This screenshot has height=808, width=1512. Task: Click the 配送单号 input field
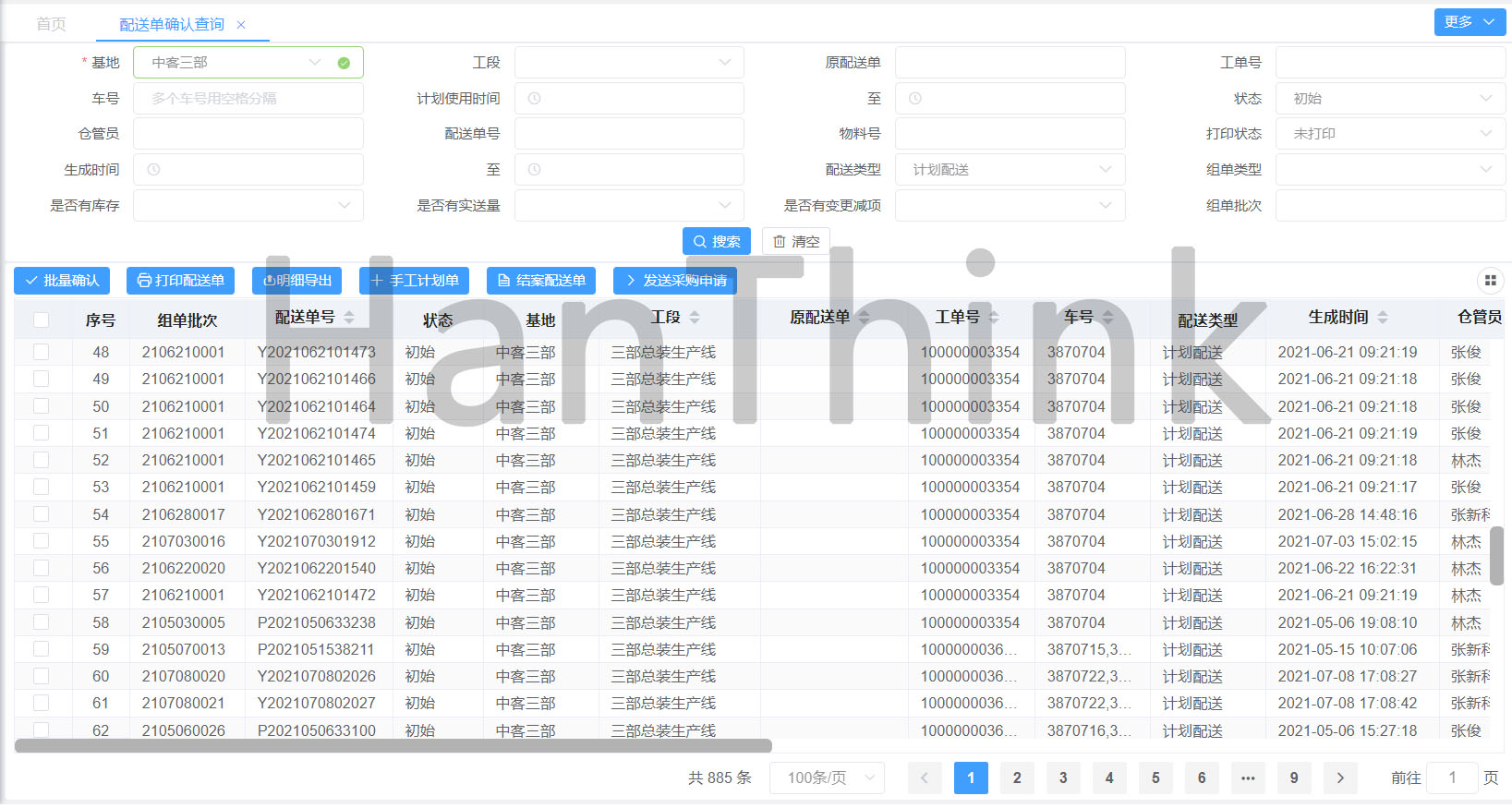coord(629,134)
